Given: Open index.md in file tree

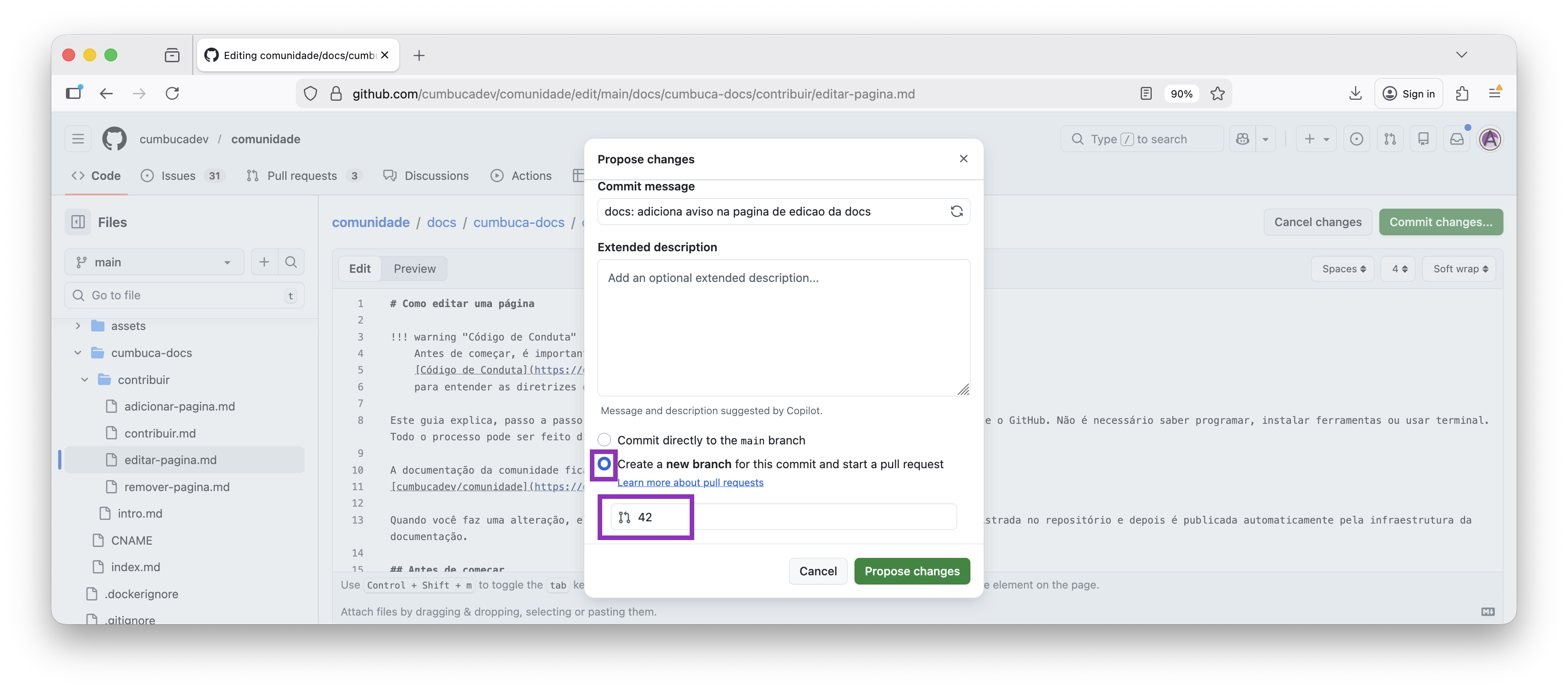Looking at the screenshot, I should click(135, 567).
